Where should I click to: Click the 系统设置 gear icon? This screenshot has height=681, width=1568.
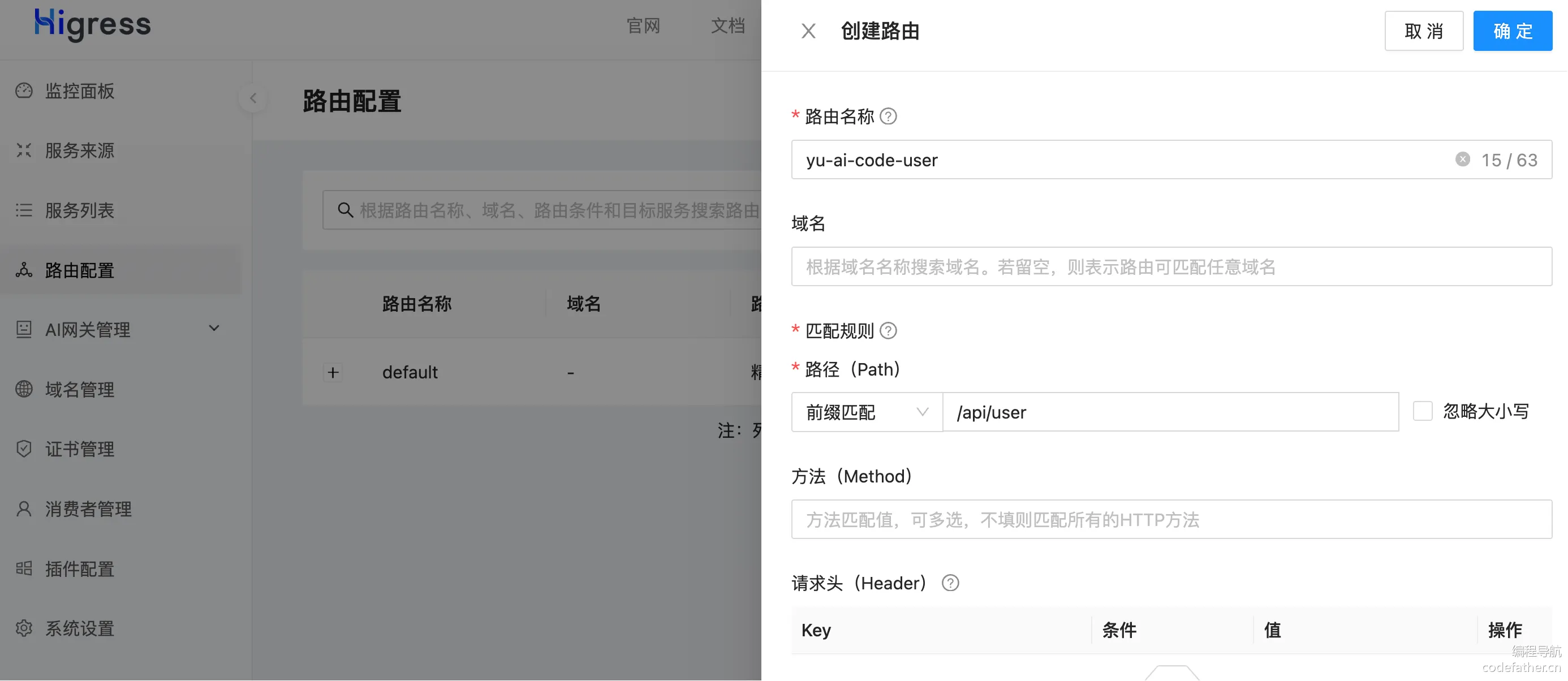[x=24, y=628]
